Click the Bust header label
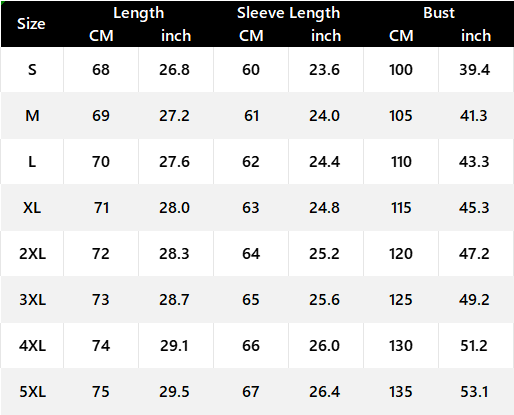 click(x=439, y=13)
